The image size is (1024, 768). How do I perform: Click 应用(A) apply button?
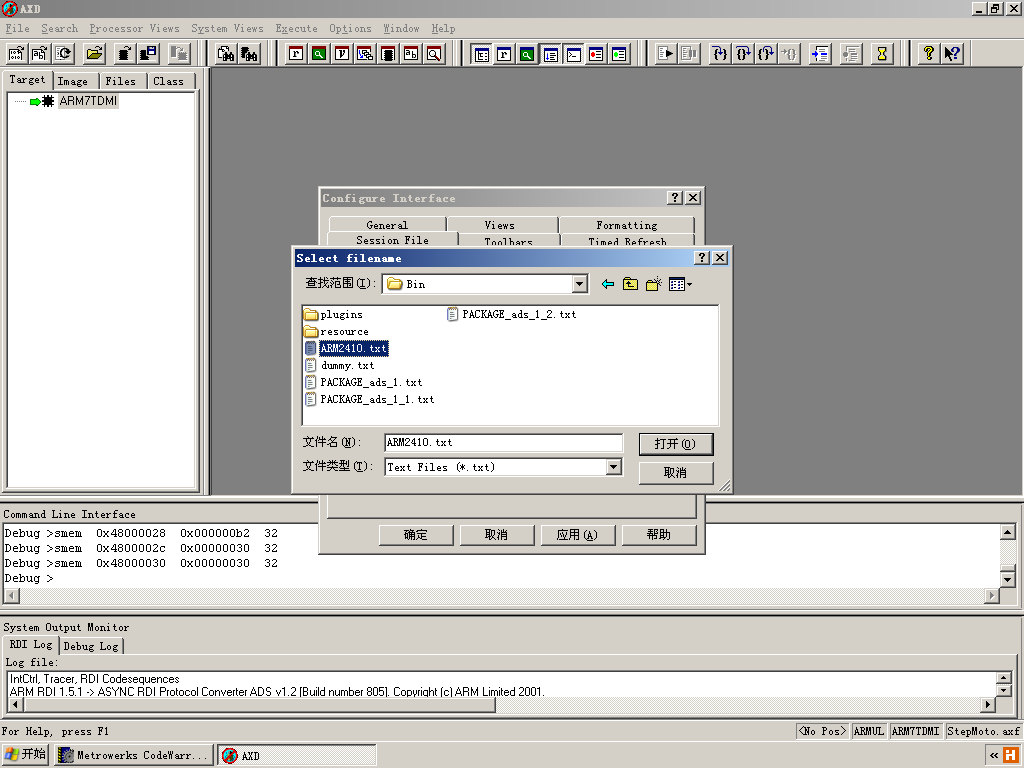click(577, 535)
